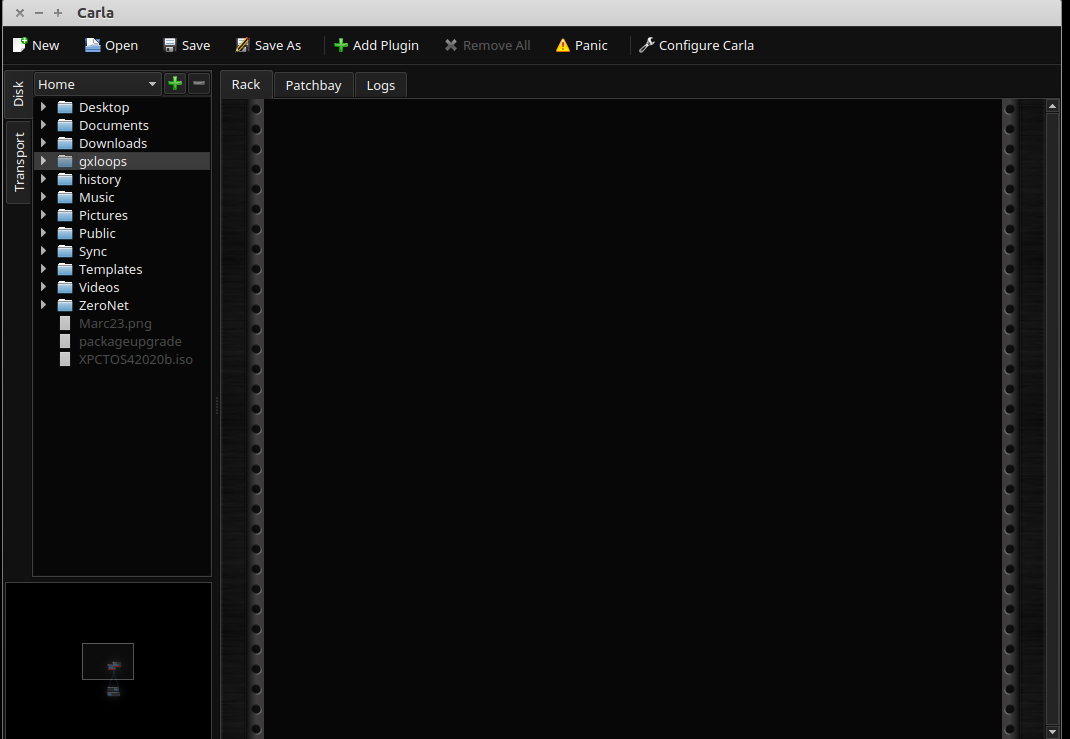Expand the Videos folder arrow
Screen dimensions: 1070x739
(x=44, y=287)
